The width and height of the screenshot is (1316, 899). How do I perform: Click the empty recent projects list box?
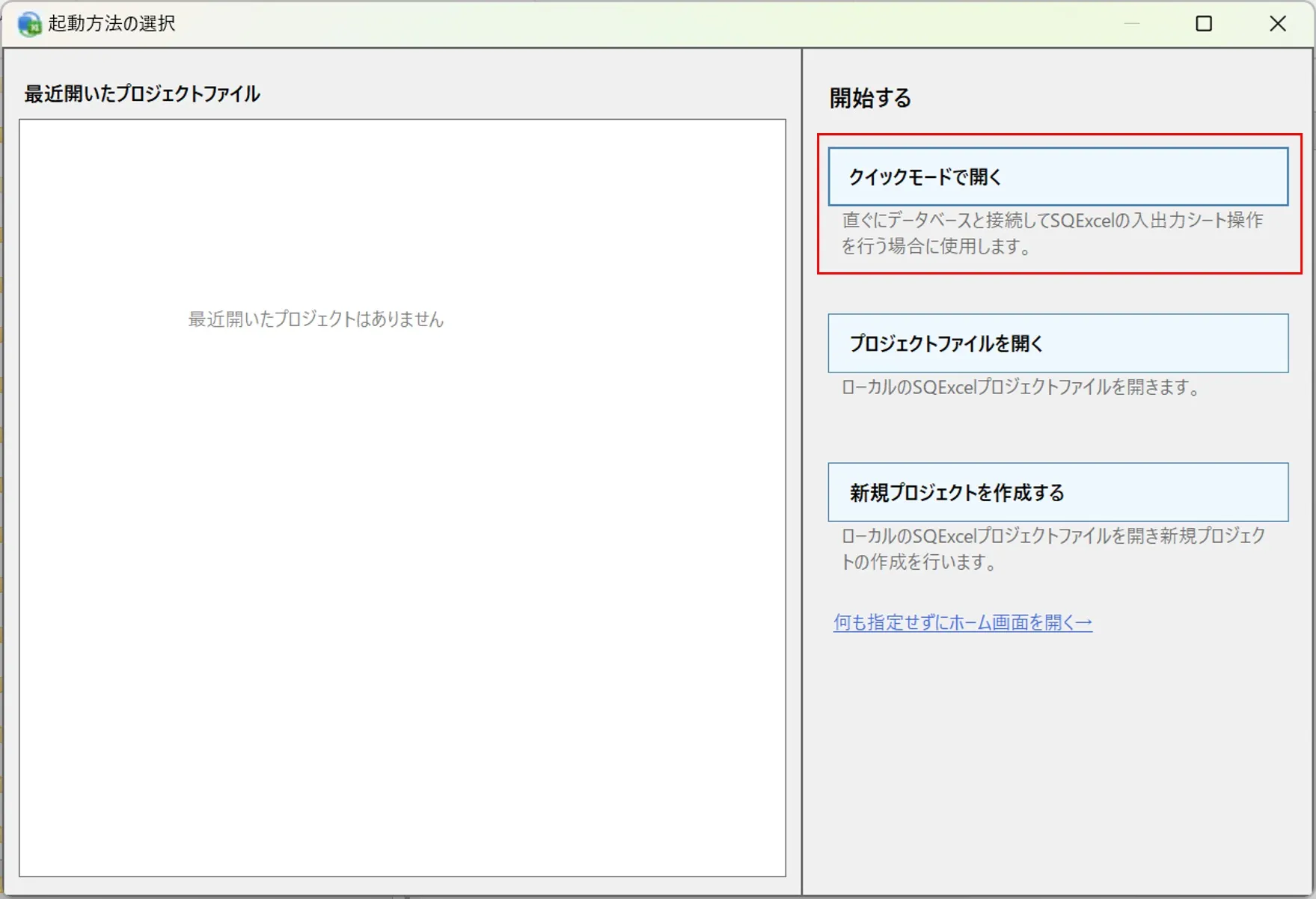click(x=403, y=497)
